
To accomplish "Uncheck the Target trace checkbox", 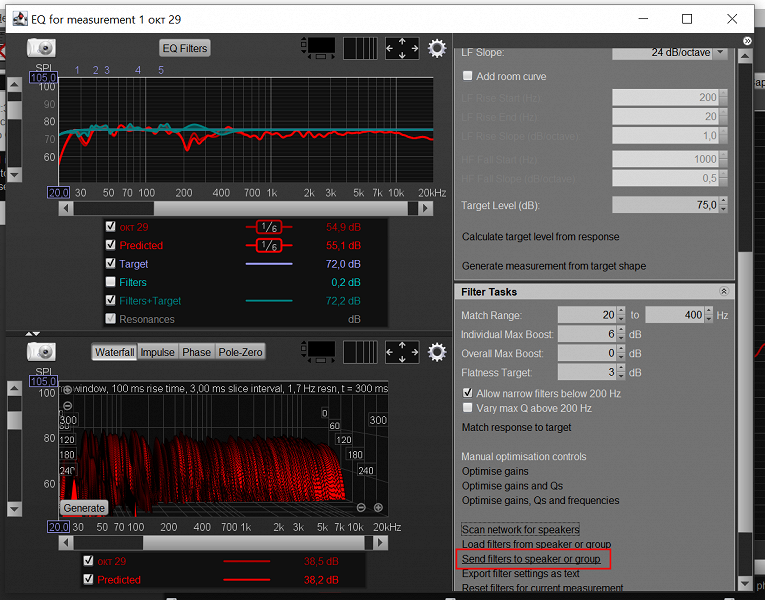I will click(111, 264).
